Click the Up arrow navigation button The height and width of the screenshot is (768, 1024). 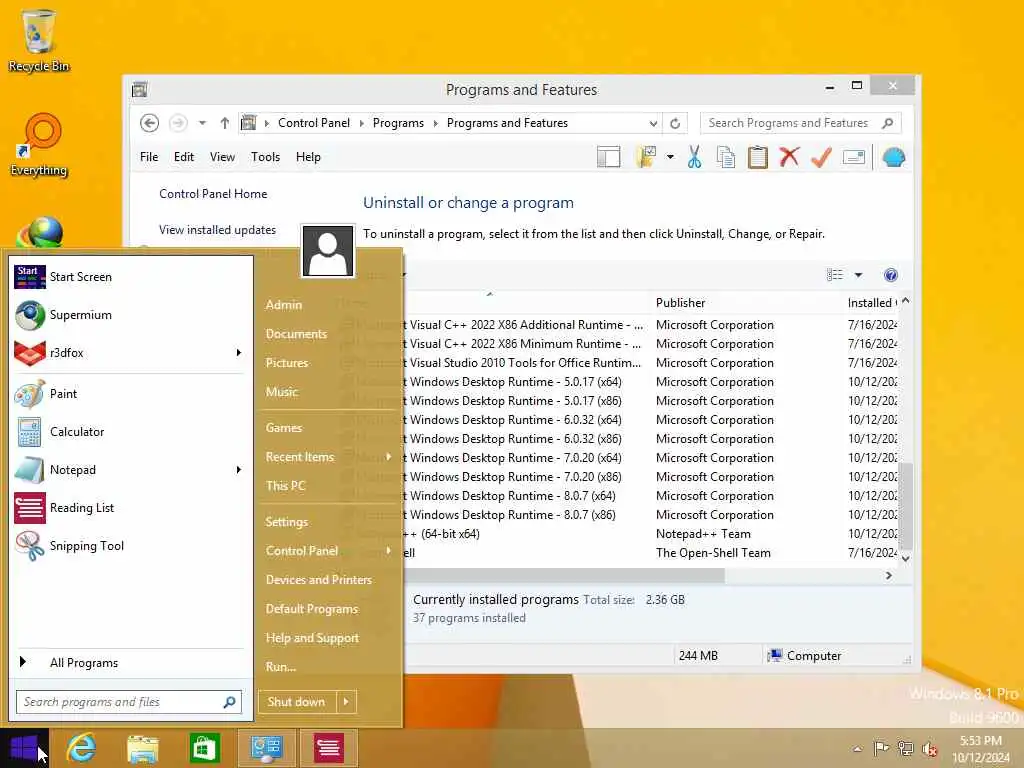[x=225, y=123]
